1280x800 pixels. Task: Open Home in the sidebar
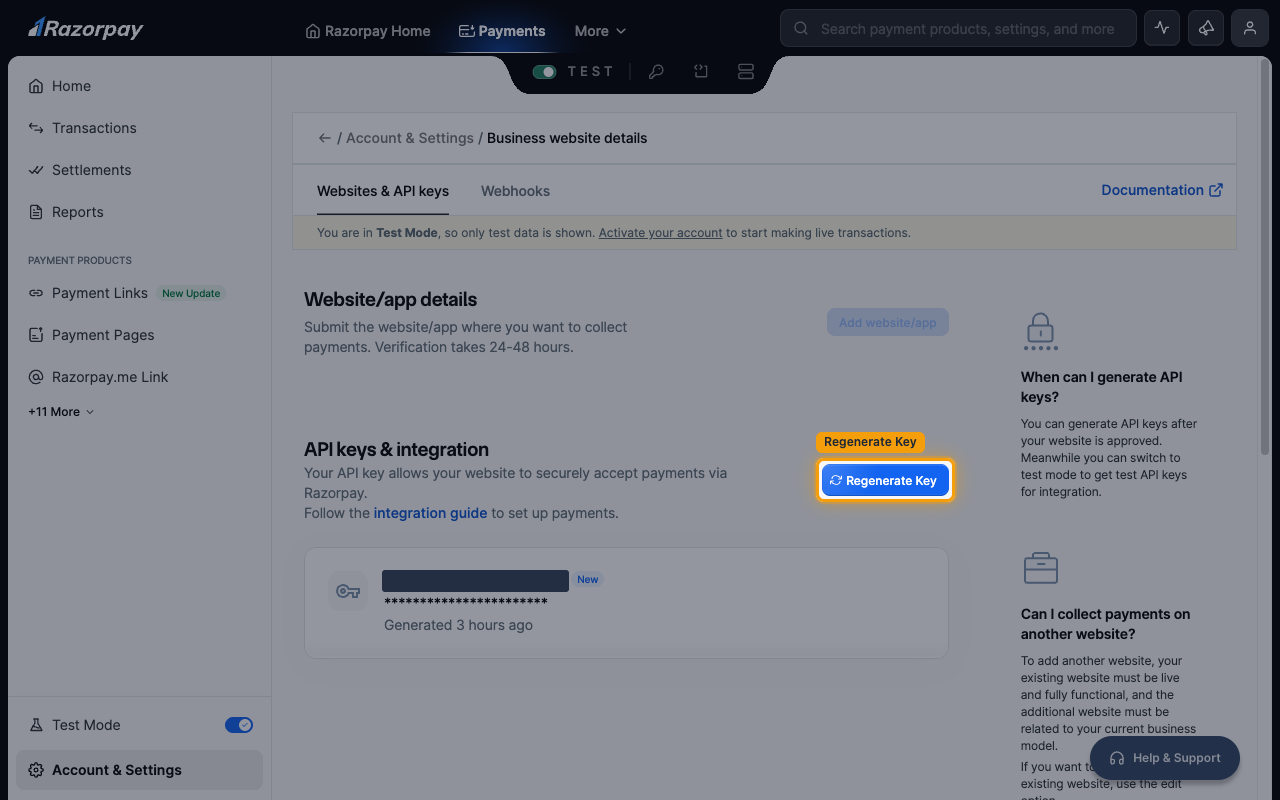(x=139, y=86)
